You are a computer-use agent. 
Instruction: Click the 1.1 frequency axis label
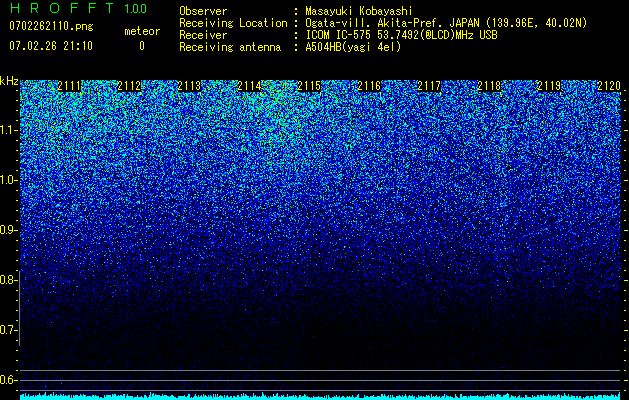(x=8, y=130)
